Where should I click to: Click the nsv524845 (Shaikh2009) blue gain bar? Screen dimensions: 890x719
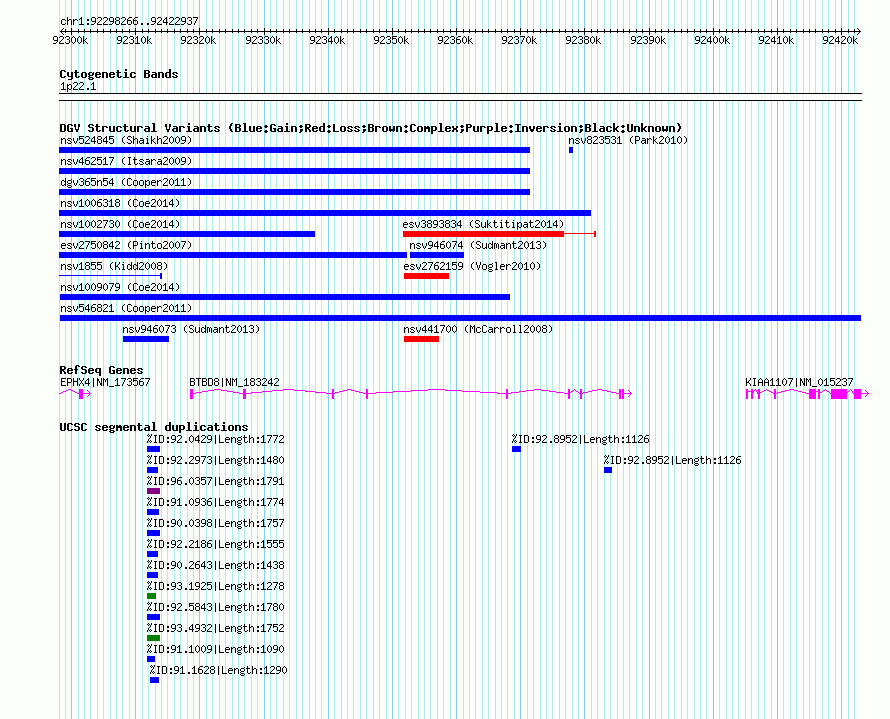tap(295, 150)
